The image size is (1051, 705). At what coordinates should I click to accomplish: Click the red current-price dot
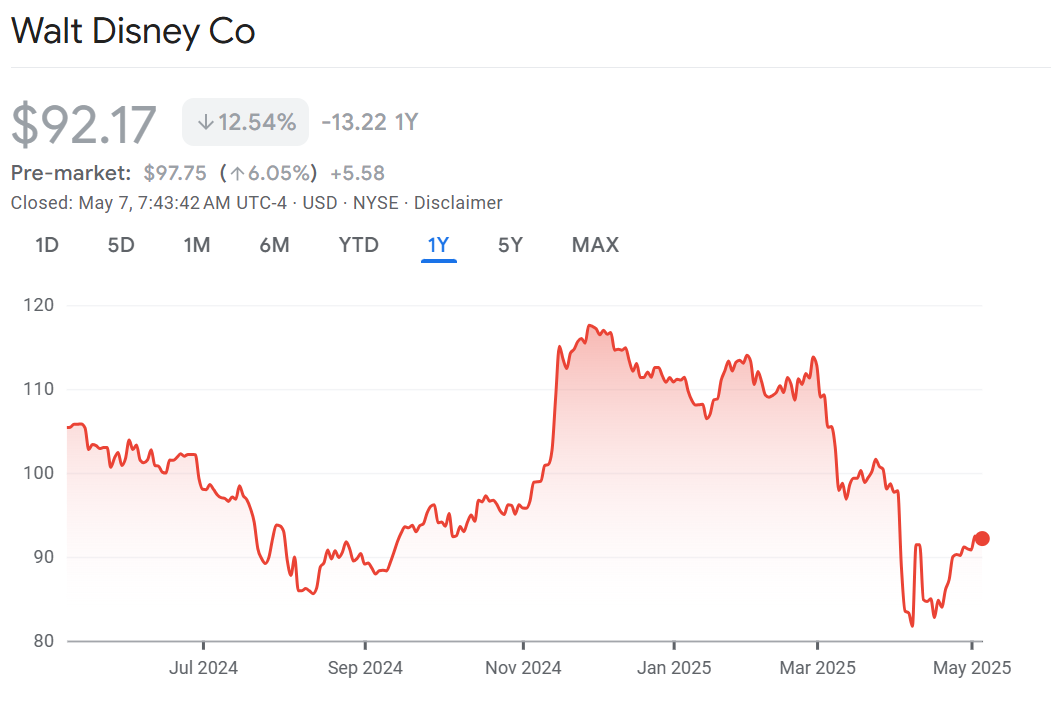982,539
